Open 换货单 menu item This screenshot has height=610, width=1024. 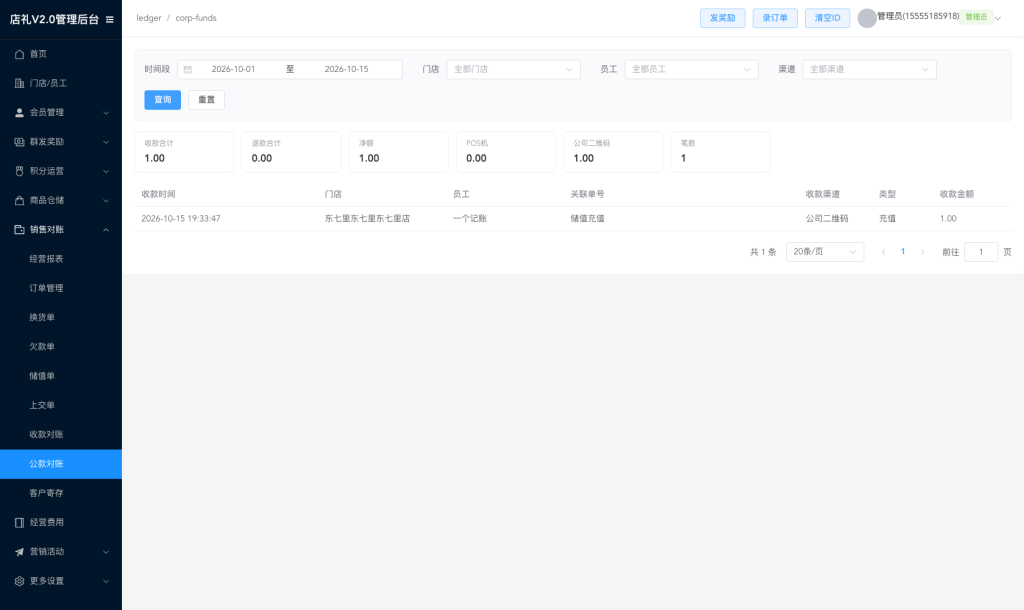[x=61, y=317]
